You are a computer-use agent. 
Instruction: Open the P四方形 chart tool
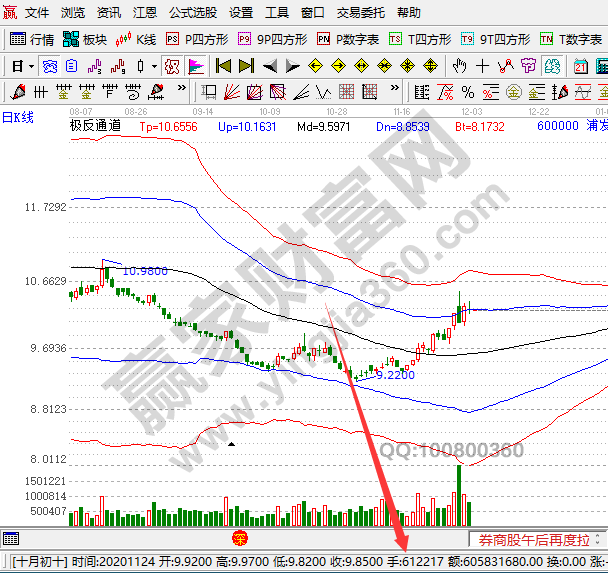point(197,40)
